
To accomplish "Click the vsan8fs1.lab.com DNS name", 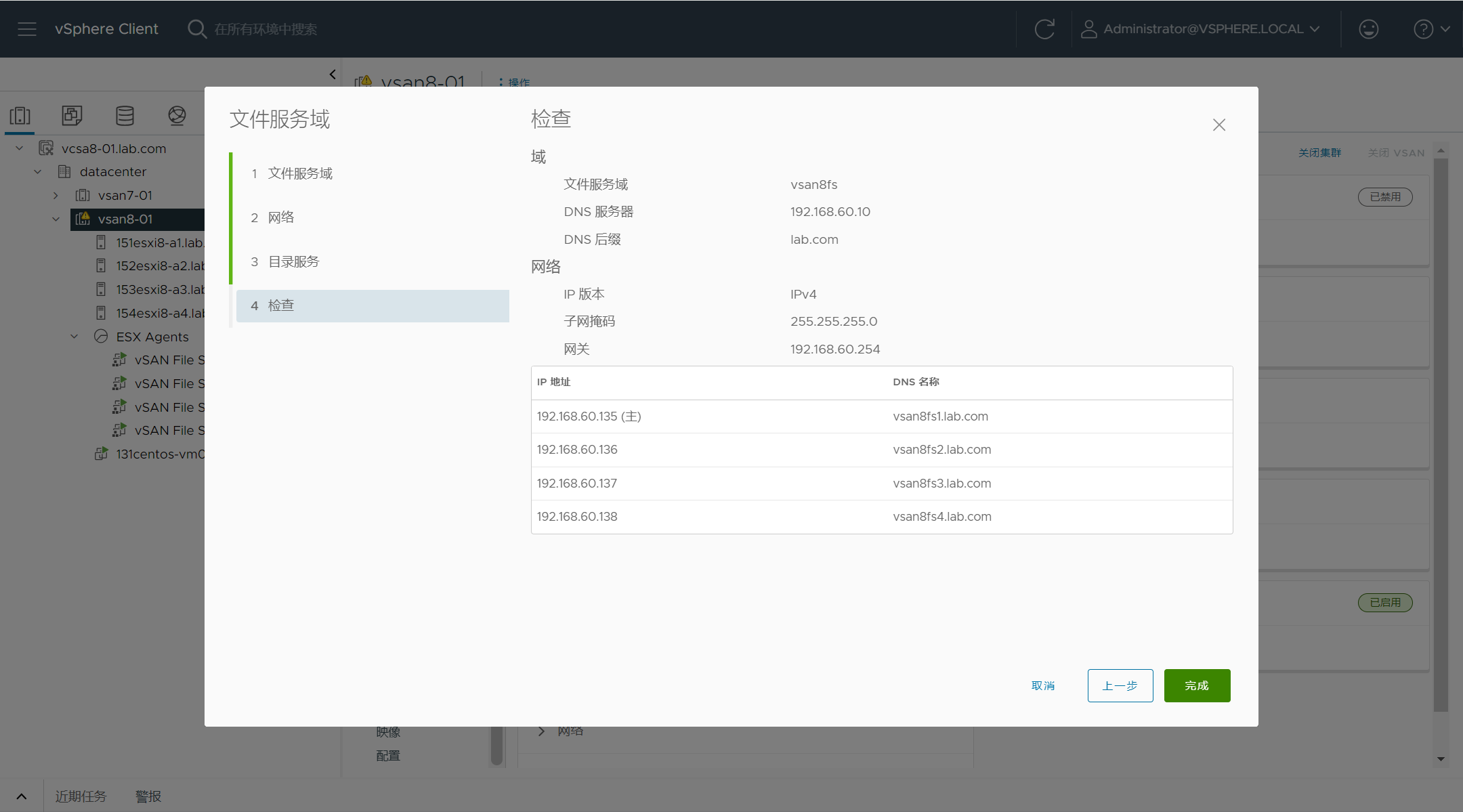I will (940, 416).
